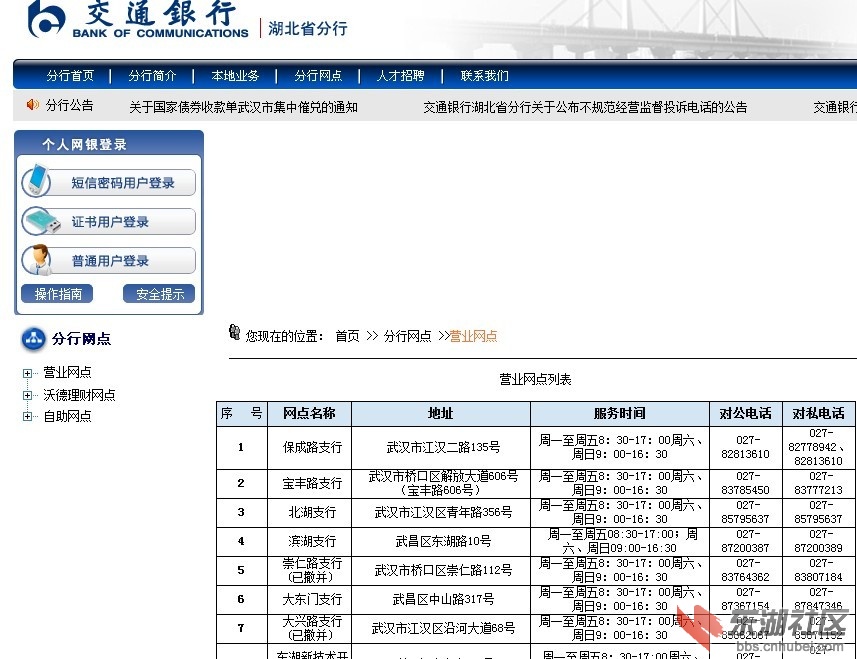Screen dimensions: 857x659
Task: Select the 自助网点 tree label
Action: [67, 416]
